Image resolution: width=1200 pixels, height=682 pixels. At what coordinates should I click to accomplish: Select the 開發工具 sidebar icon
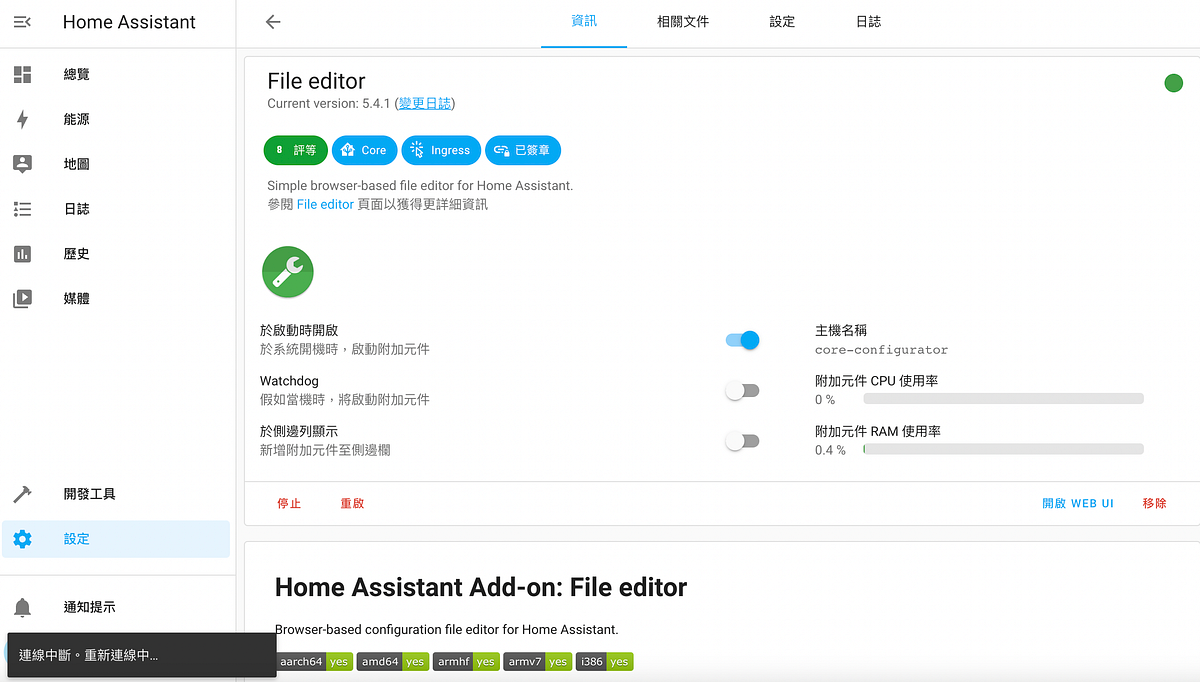(22, 493)
